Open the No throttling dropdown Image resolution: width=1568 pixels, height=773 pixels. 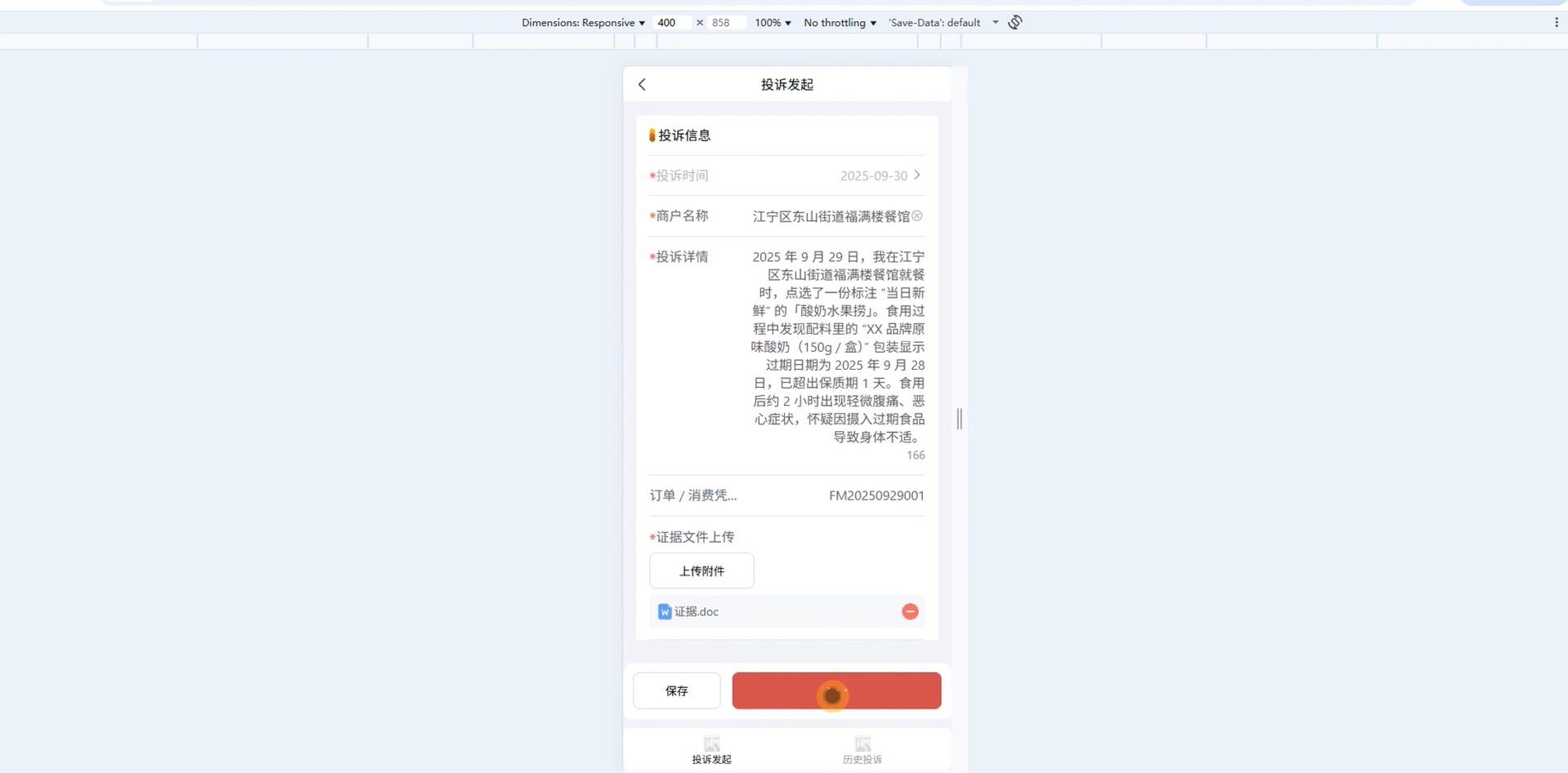coord(840,23)
